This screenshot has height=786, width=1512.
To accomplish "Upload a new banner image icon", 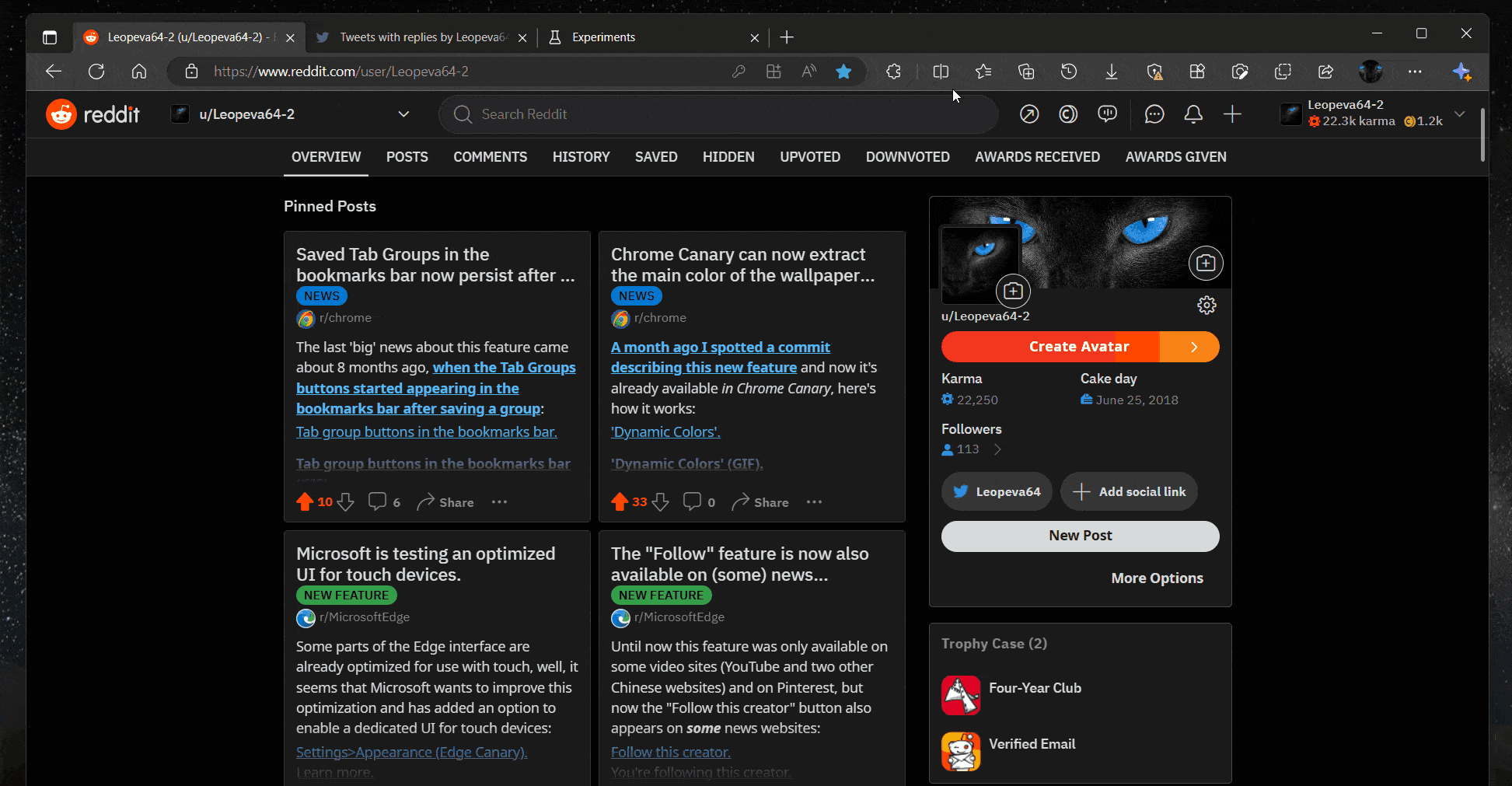I will pos(1206,264).
